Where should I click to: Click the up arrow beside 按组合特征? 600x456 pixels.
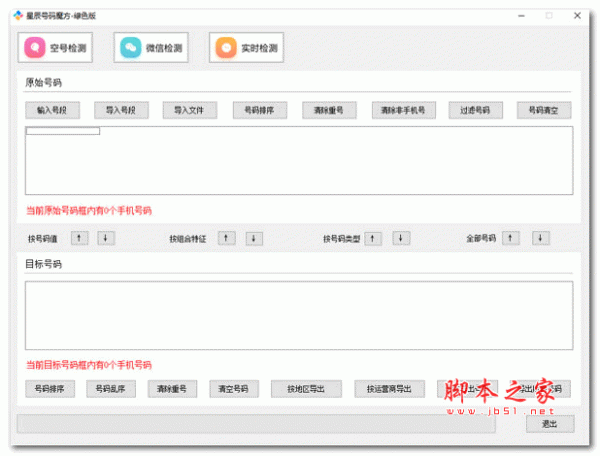click(226, 238)
